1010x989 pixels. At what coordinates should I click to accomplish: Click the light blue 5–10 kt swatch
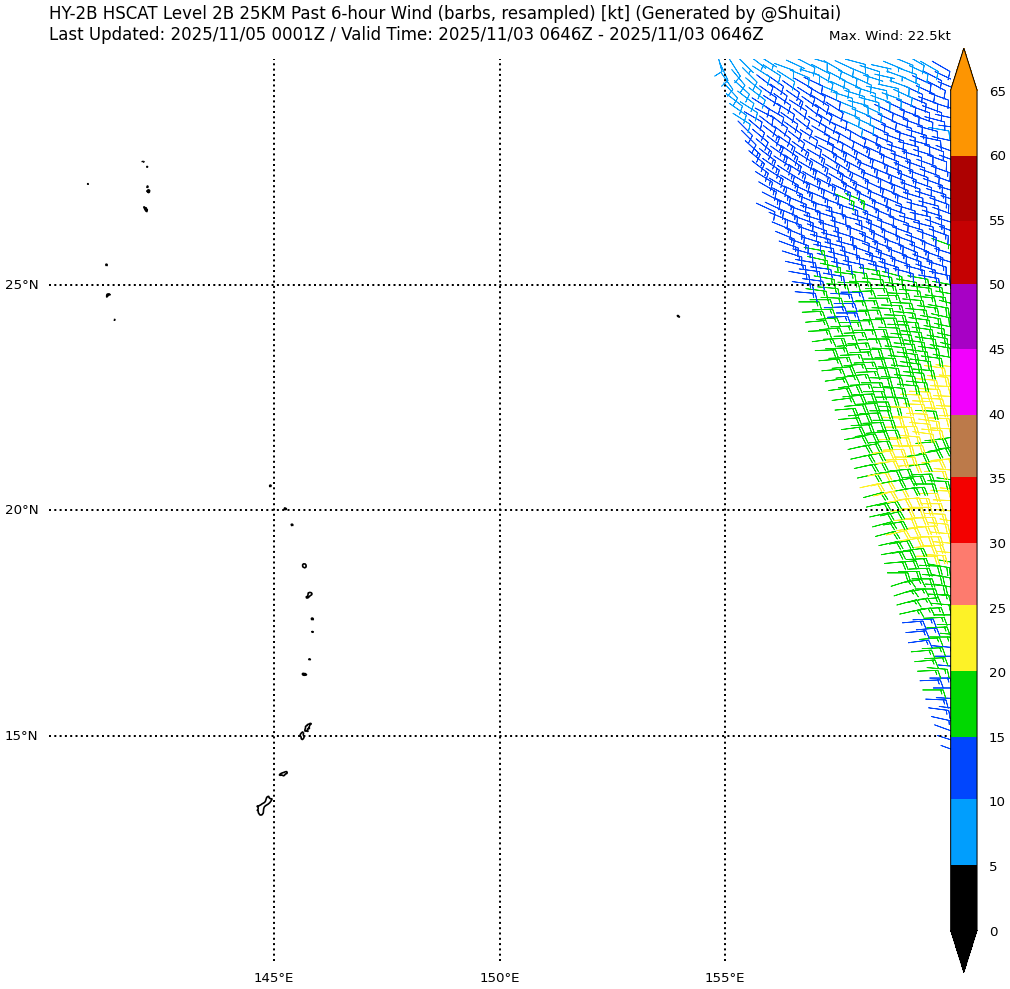tap(963, 832)
